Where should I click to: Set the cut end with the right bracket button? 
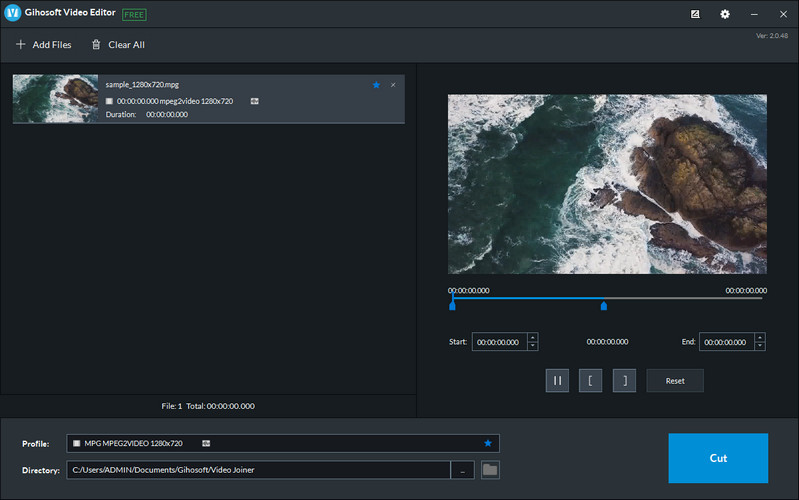[x=624, y=380]
